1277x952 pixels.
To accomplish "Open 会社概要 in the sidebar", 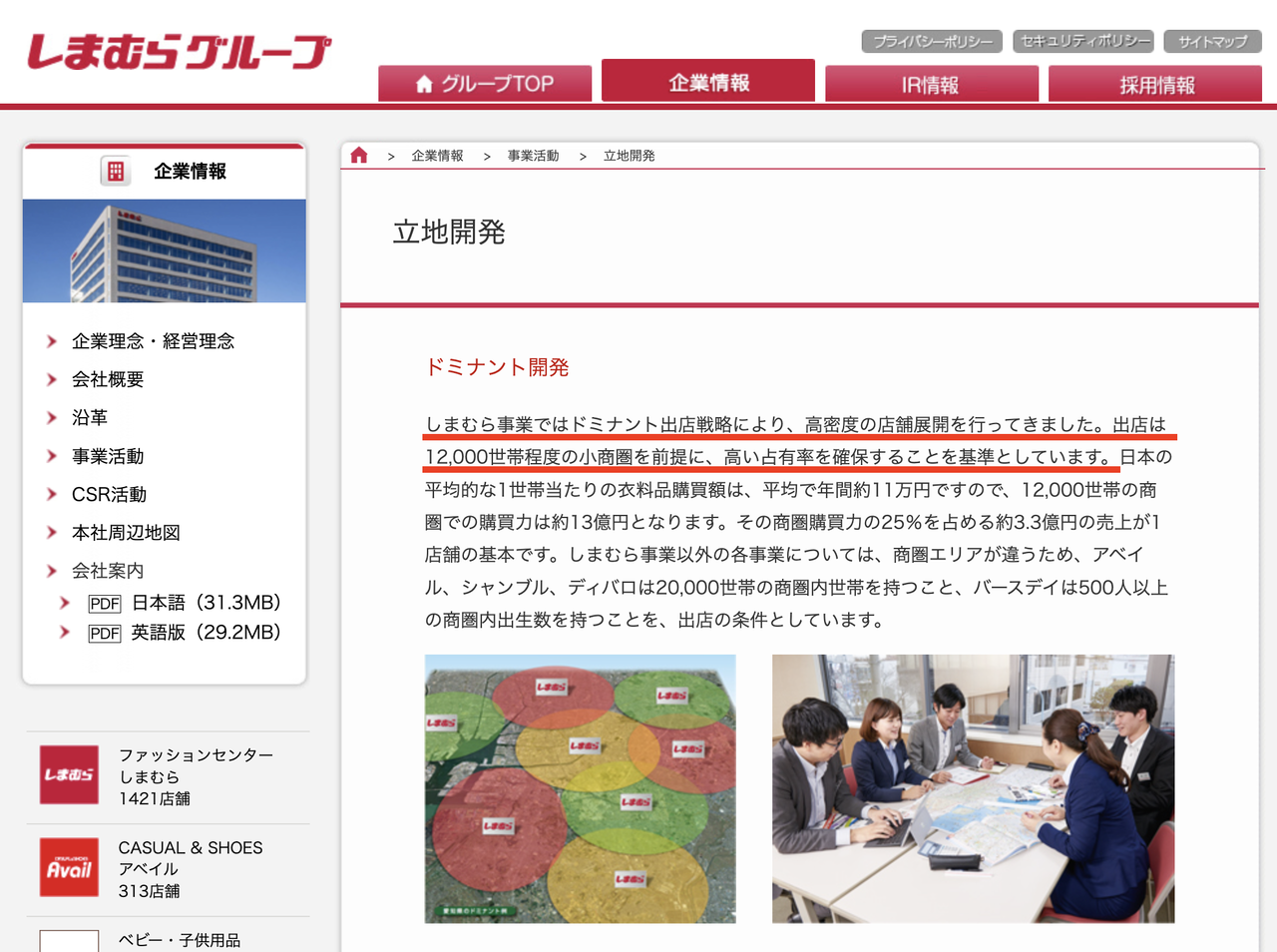I will coord(108,379).
